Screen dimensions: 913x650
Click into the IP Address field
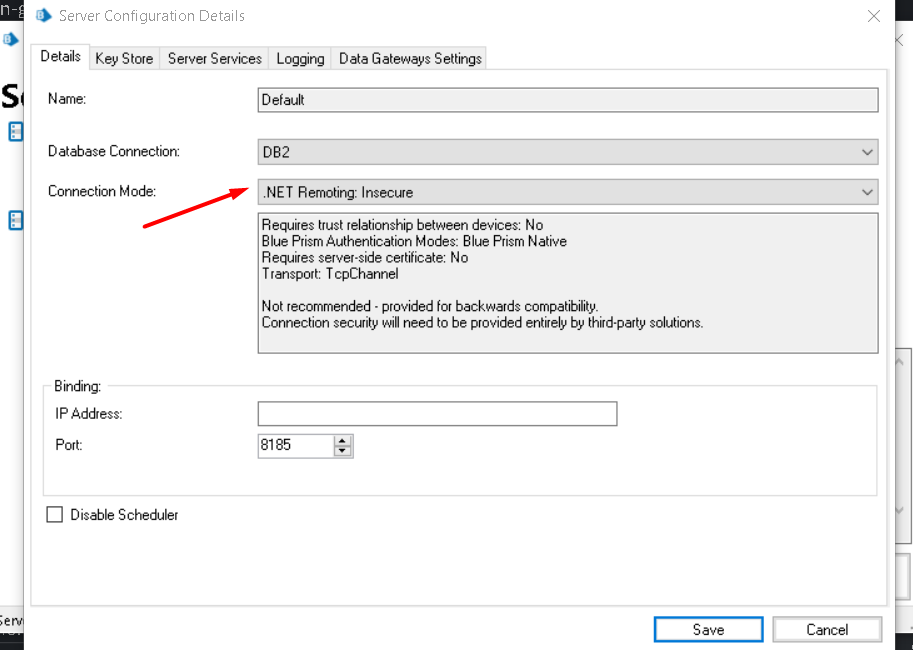[437, 414]
